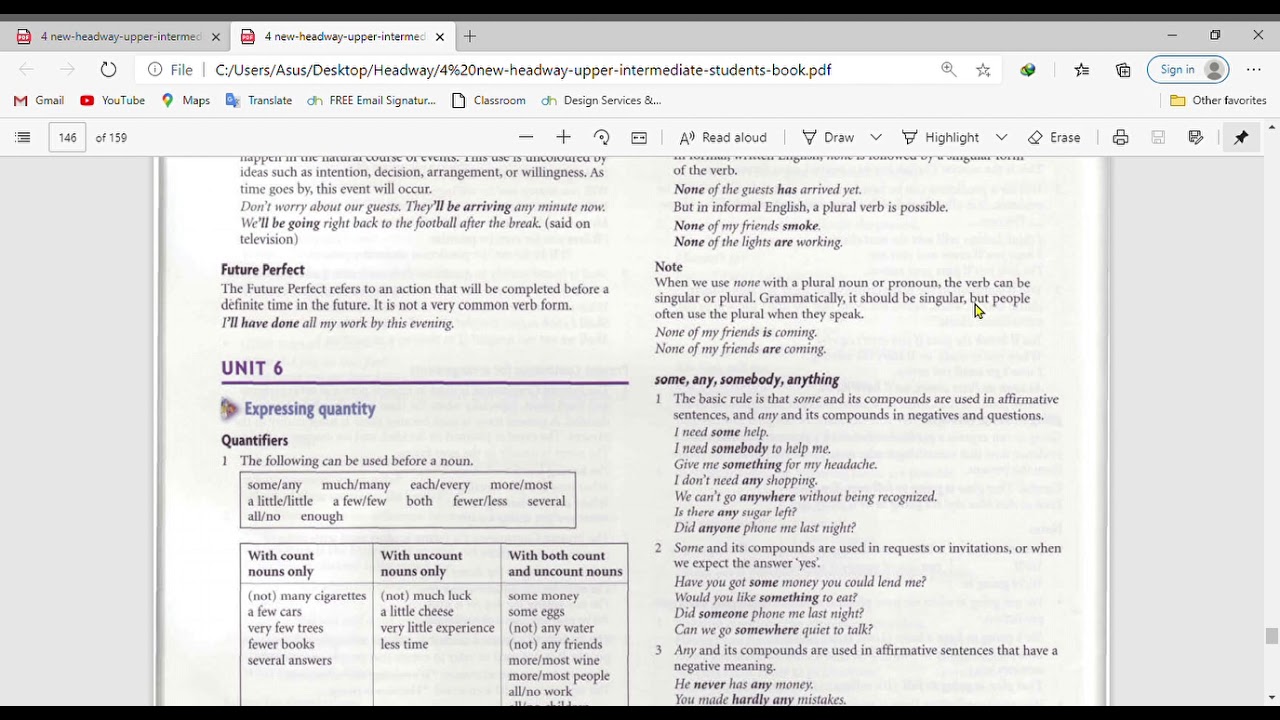This screenshot has width=1280, height=720.
Task: Open the Maps bookmark
Action: point(186,100)
